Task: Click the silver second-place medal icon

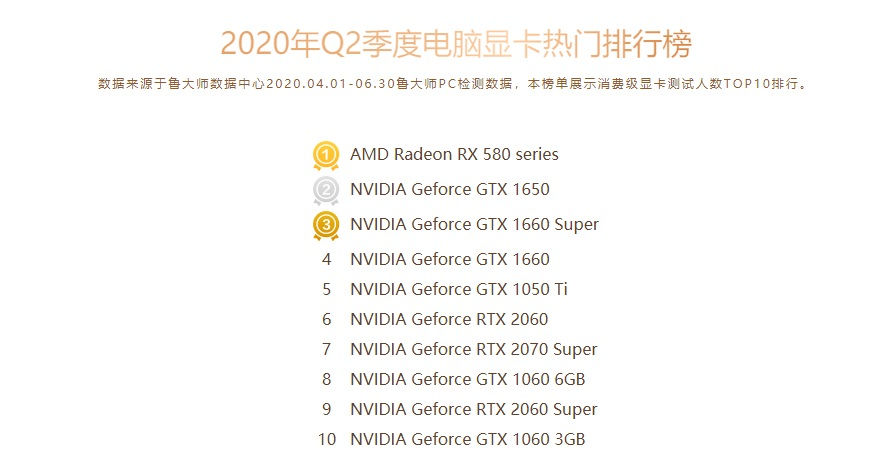Action: [326, 190]
